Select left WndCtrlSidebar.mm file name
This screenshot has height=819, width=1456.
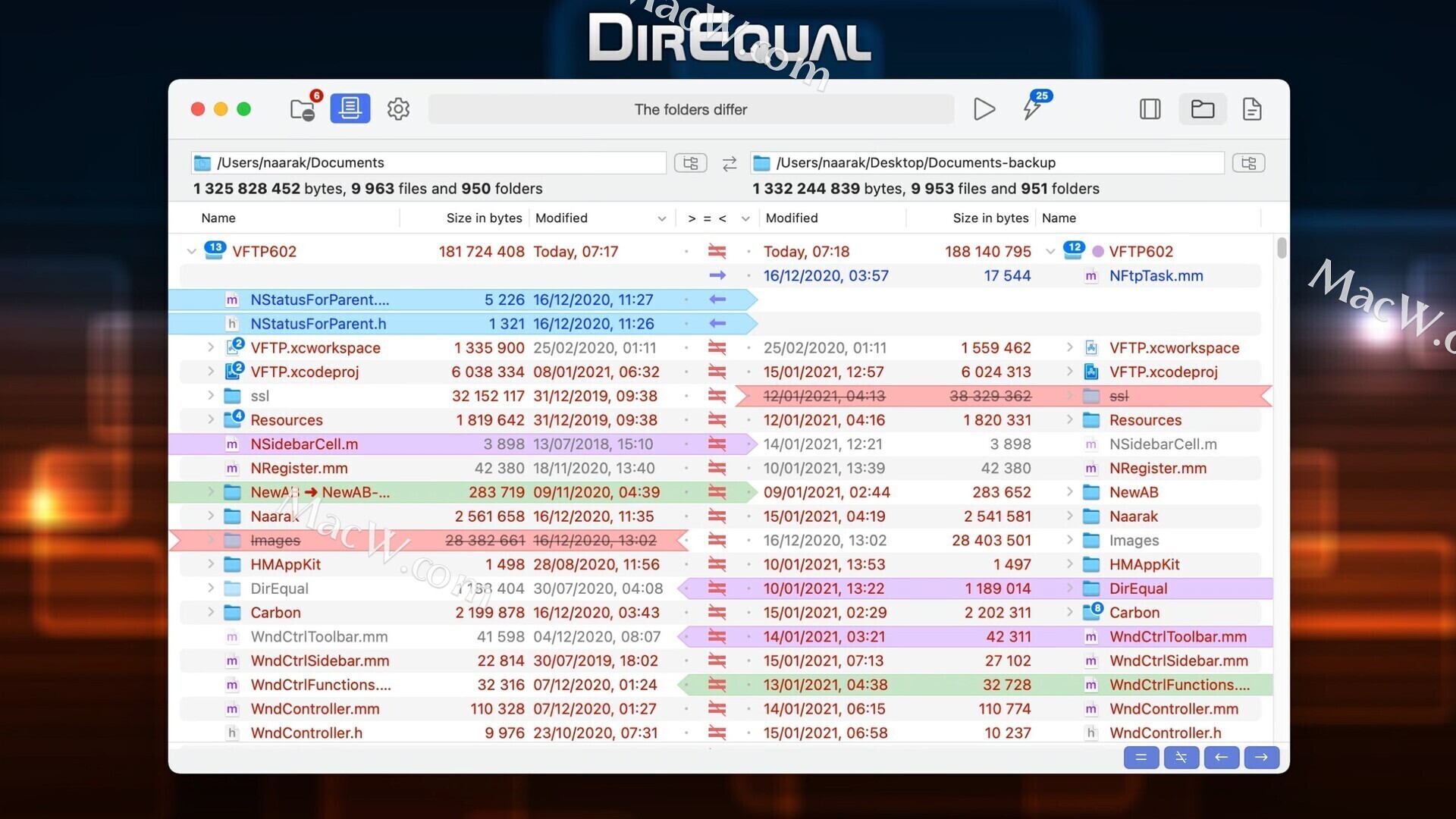coord(320,661)
